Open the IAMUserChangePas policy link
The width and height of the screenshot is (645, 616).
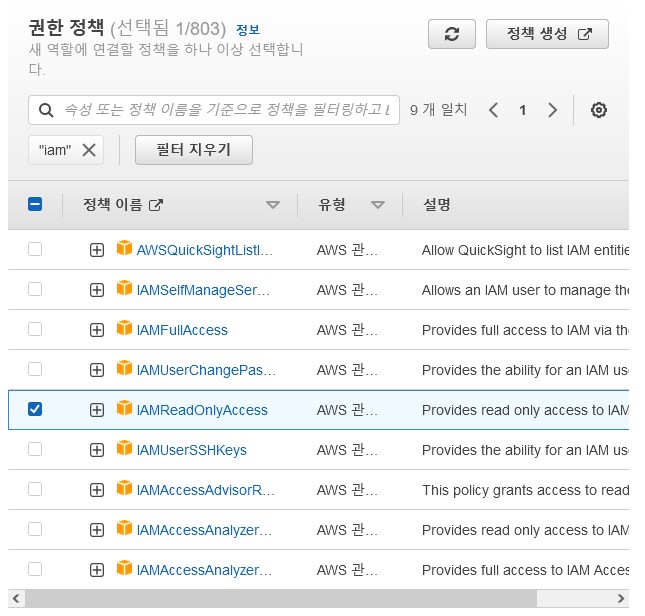point(206,370)
